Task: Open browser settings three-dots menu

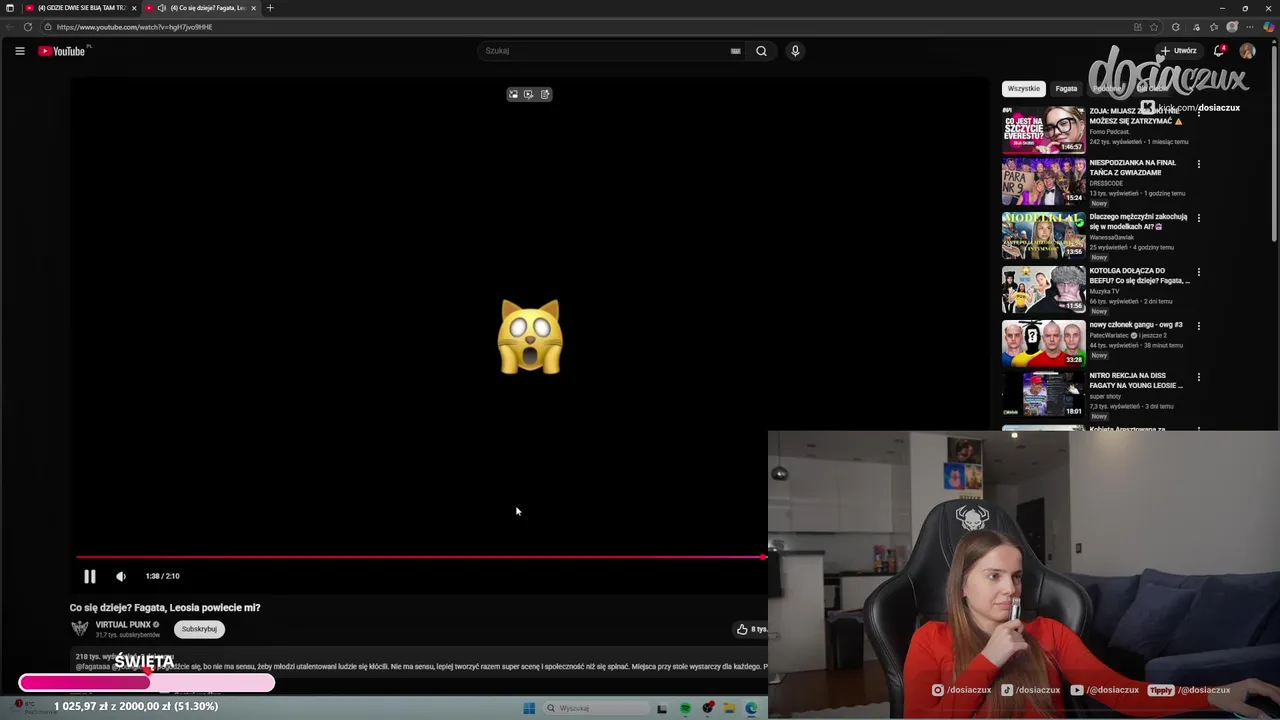Action: (1249, 27)
